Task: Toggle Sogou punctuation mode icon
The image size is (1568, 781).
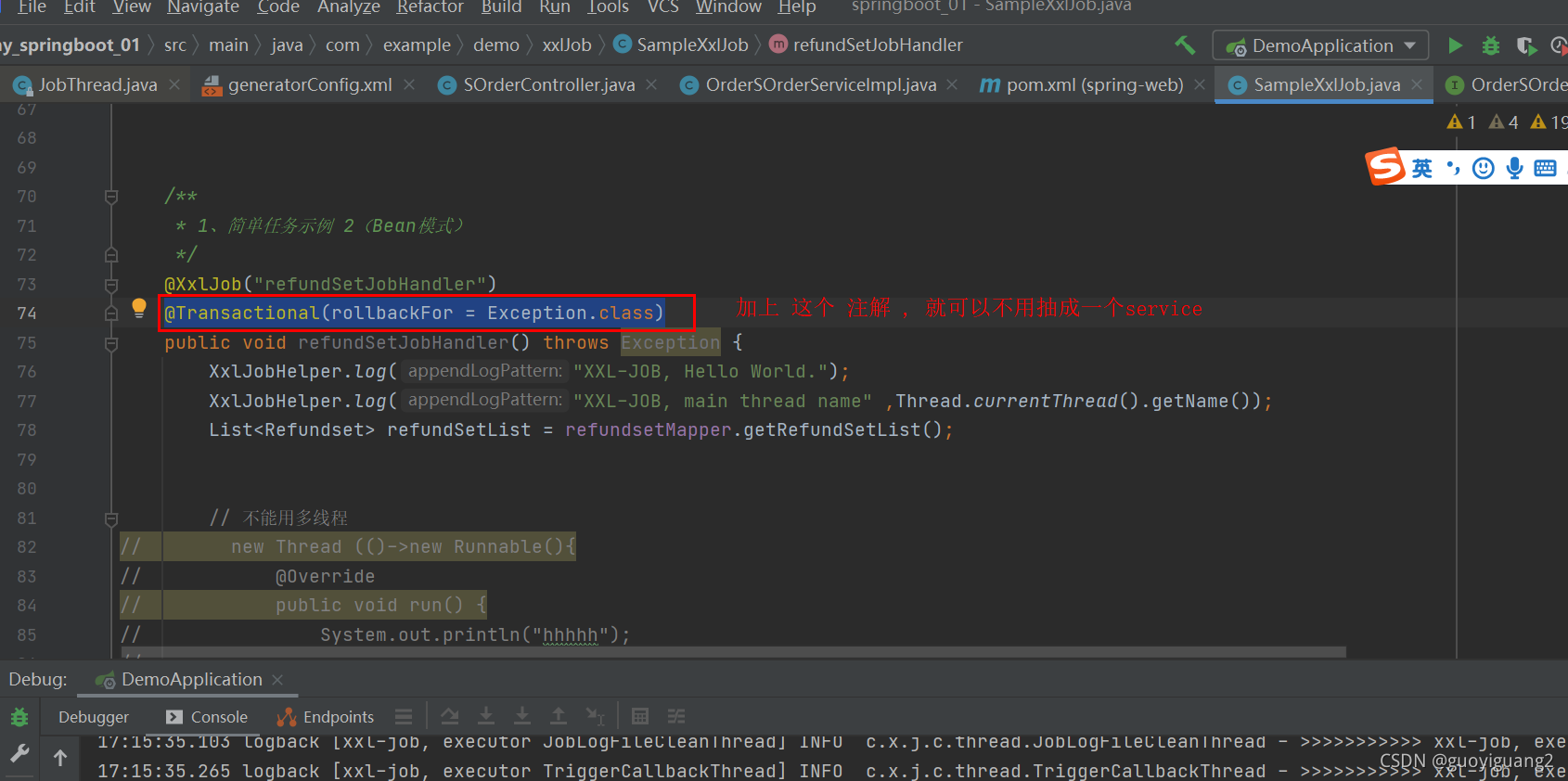Action: coord(1453,168)
